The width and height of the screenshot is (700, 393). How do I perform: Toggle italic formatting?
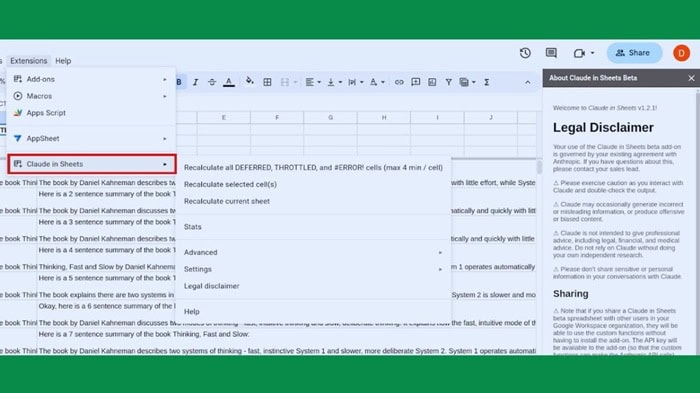(195, 82)
